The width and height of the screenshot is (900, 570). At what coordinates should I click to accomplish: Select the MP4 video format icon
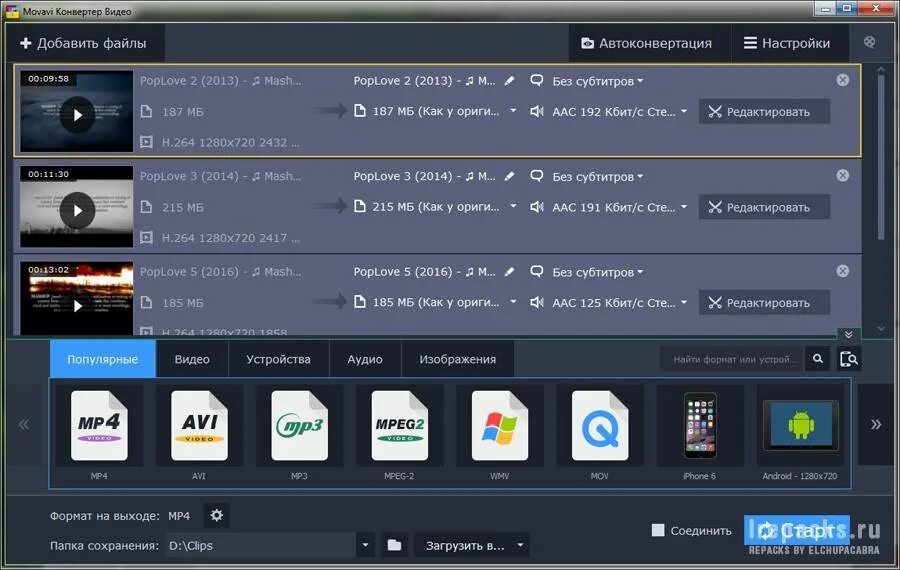point(99,425)
